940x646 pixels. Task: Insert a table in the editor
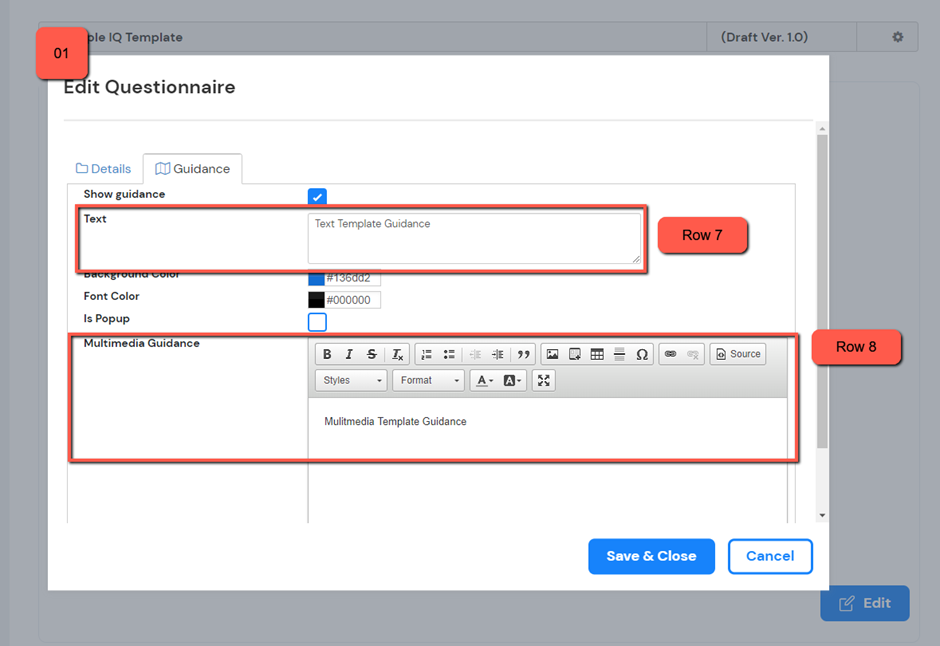597,355
